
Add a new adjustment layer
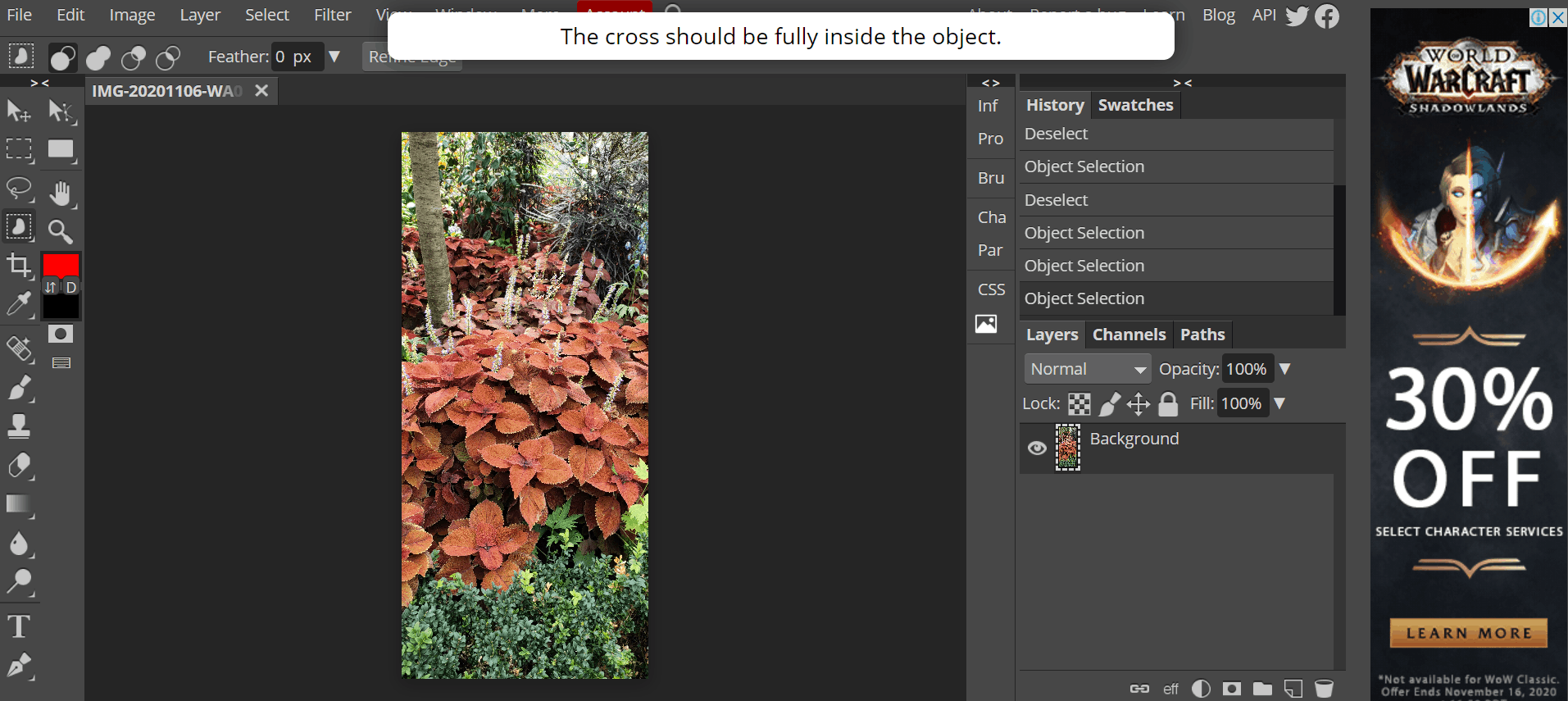[x=1201, y=689]
